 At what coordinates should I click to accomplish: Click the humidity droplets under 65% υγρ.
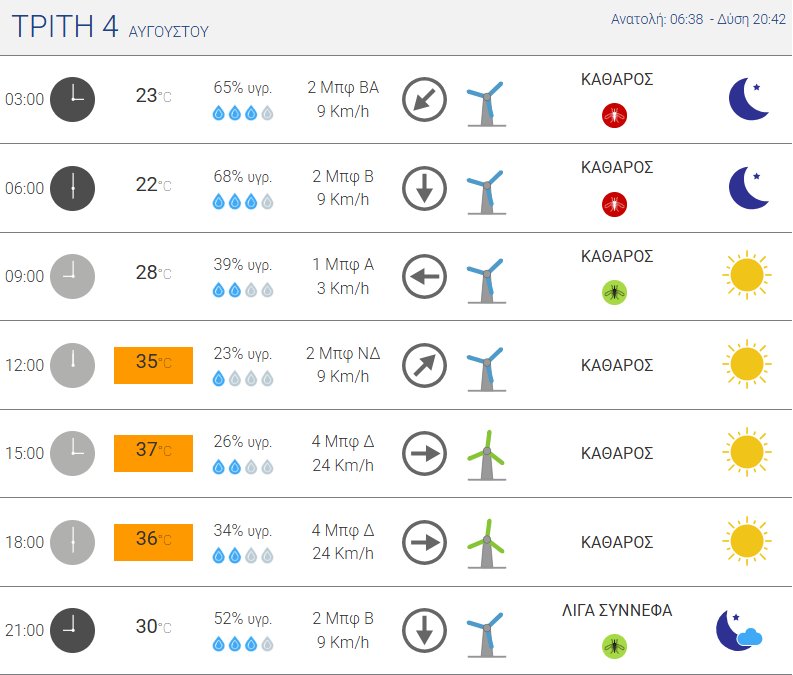point(243,113)
